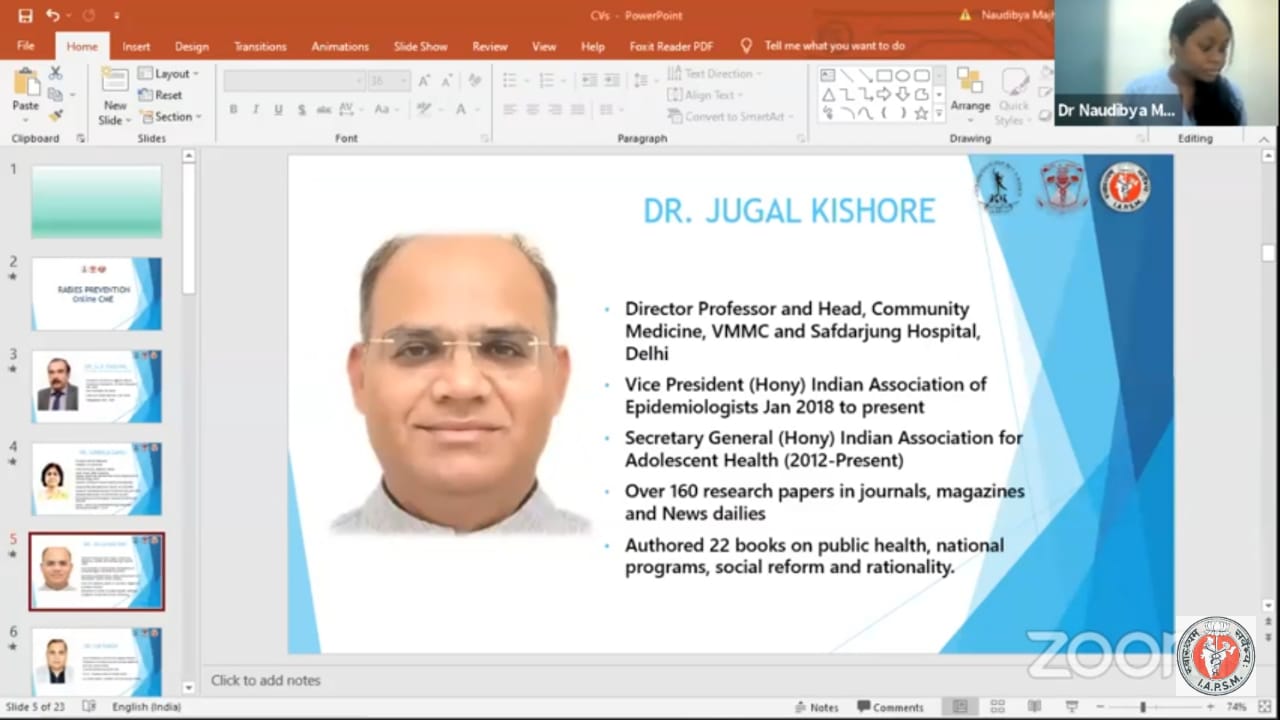Expand the Text Direction menu

[714, 74]
